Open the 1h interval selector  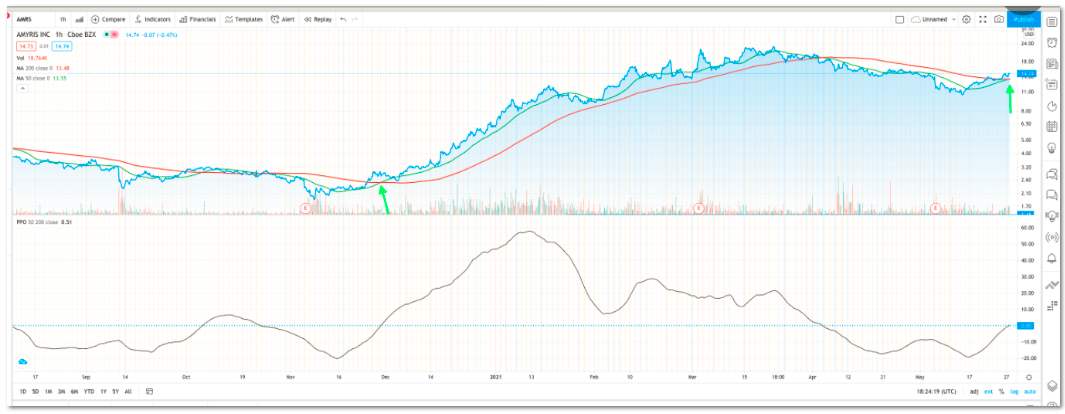tap(63, 19)
